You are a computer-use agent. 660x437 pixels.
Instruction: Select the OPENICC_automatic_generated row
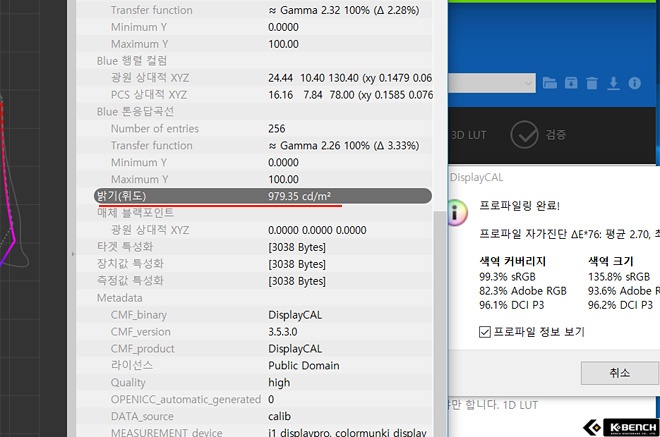pos(254,399)
